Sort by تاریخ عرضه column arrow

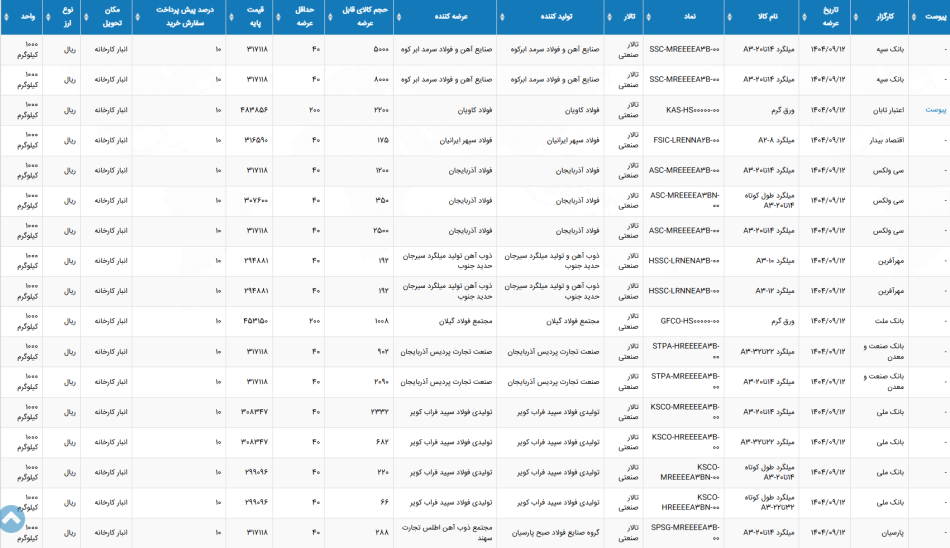point(804,17)
